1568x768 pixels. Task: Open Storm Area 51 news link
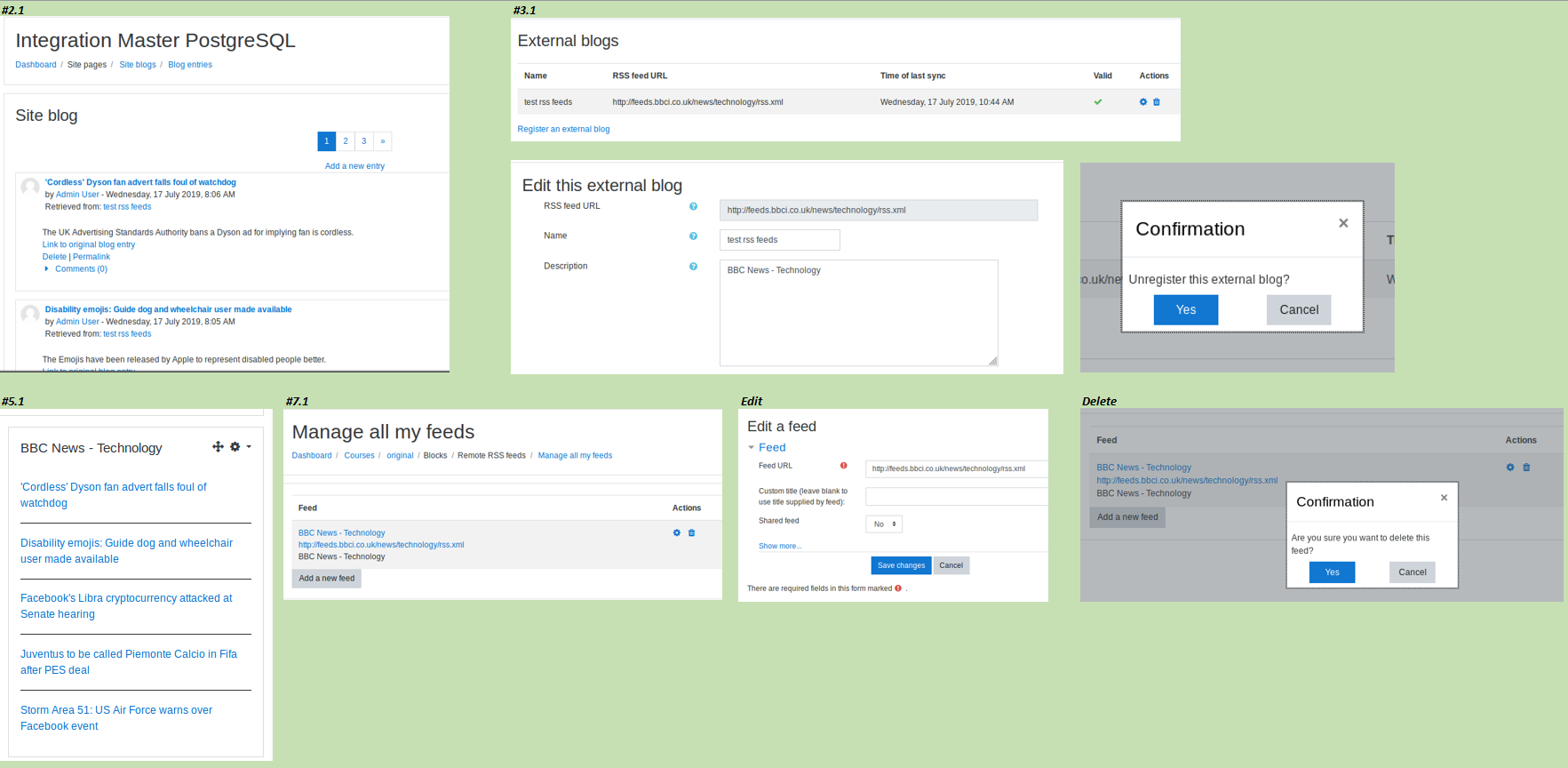pos(116,718)
